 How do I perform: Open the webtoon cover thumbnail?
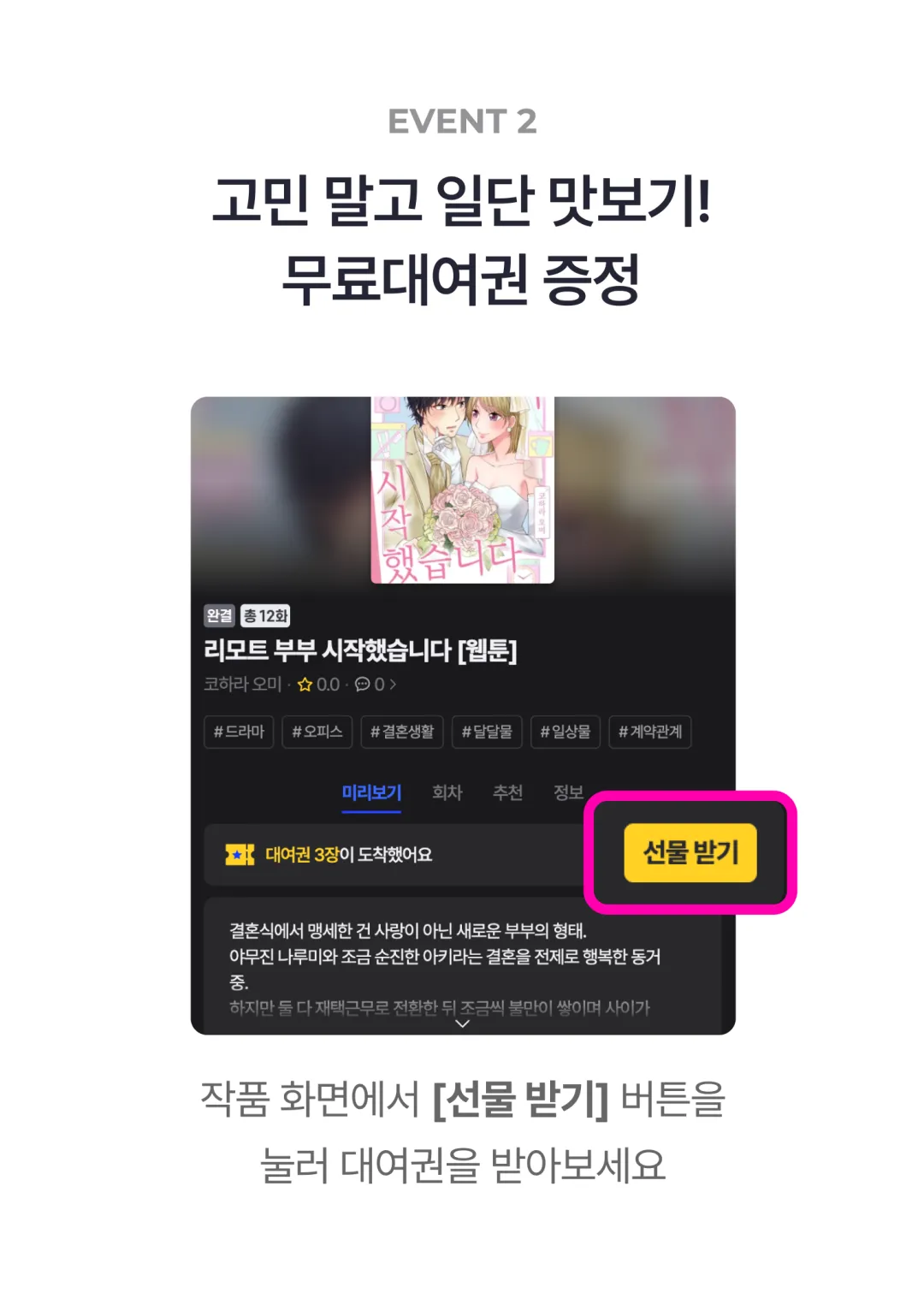tap(462, 489)
